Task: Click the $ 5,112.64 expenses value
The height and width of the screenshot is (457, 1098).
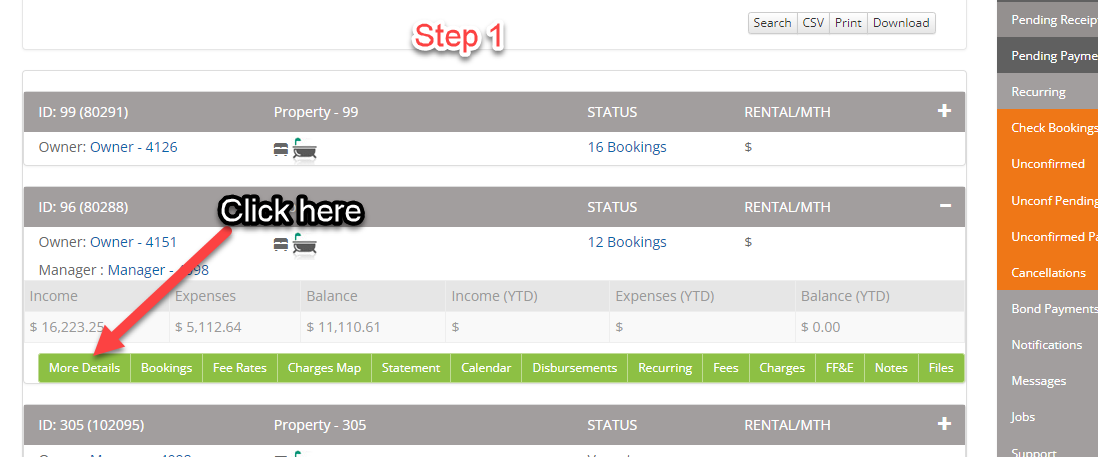Action: [209, 327]
